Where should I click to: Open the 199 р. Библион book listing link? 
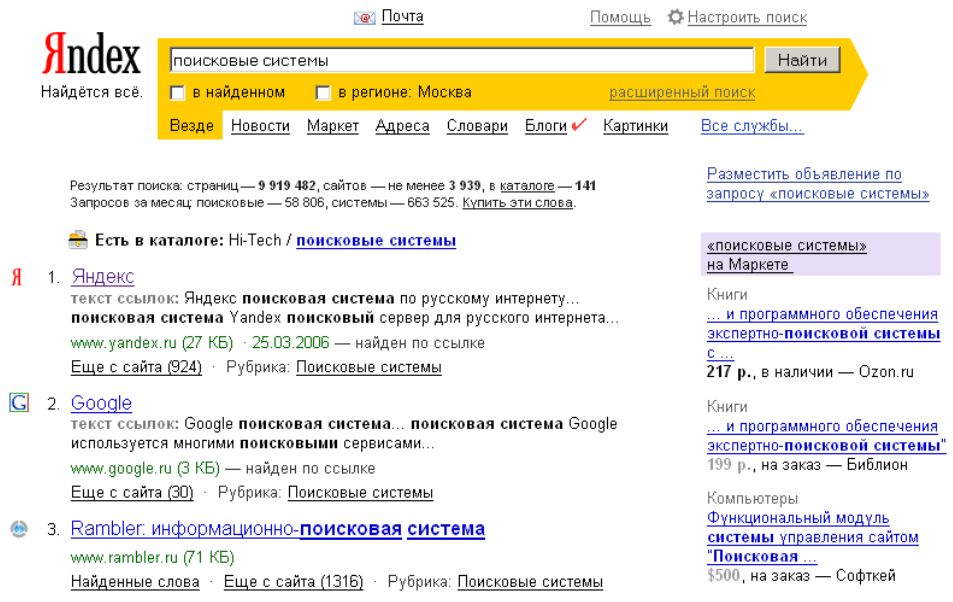pos(826,435)
